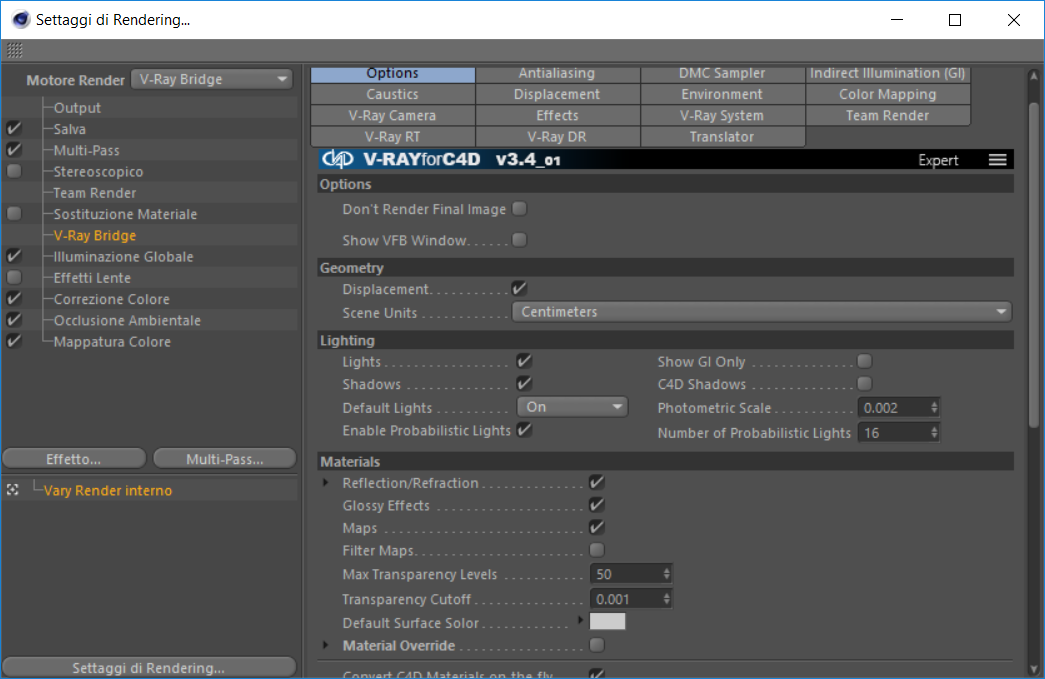Click the Effetto... button
Screen dimensions: 1045x679
73,458
